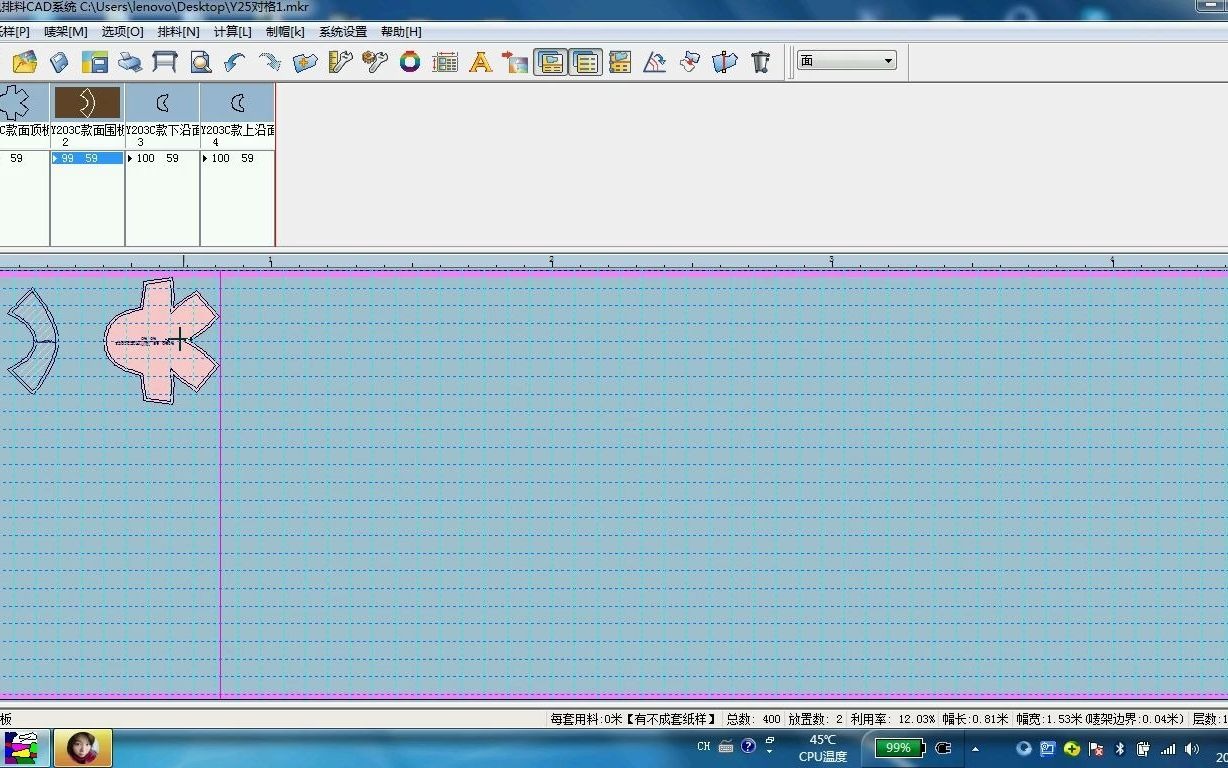Expand the size row under Y203C款下沿面
The width and height of the screenshot is (1228, 768).
[131, 158]
